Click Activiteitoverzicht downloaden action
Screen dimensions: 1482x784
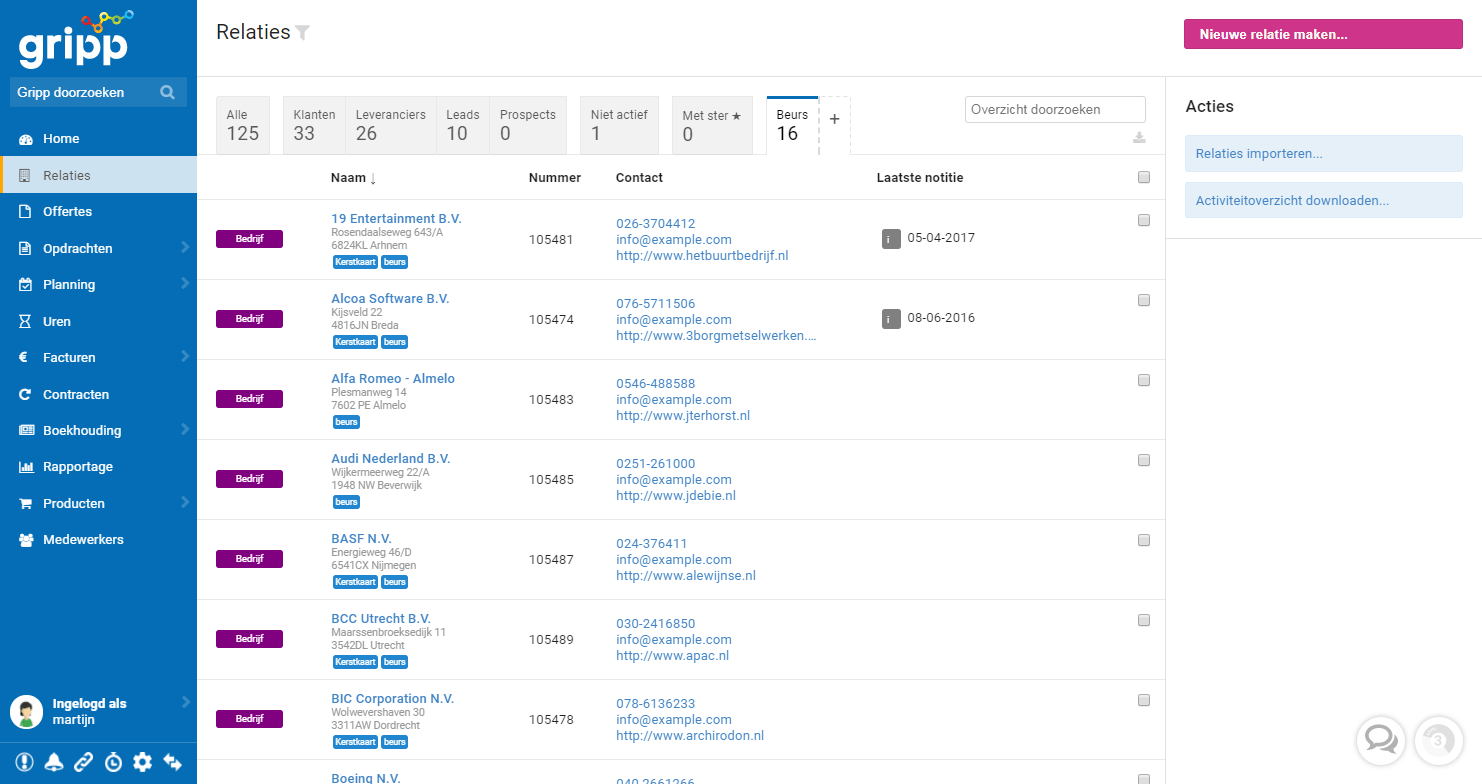(x=1323, y=200)
